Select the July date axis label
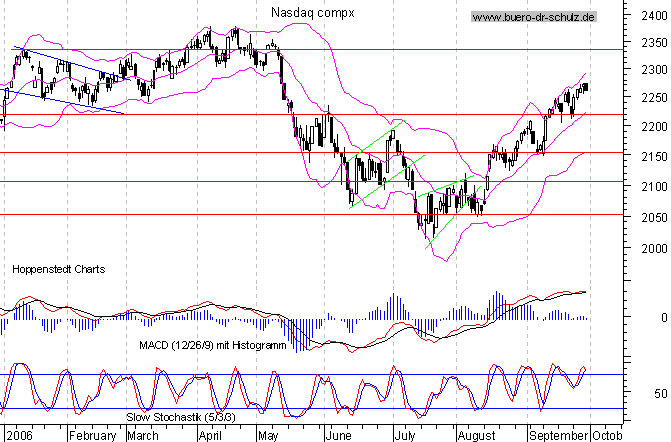Viewport: 671px width, 442px height. point(404,436)
